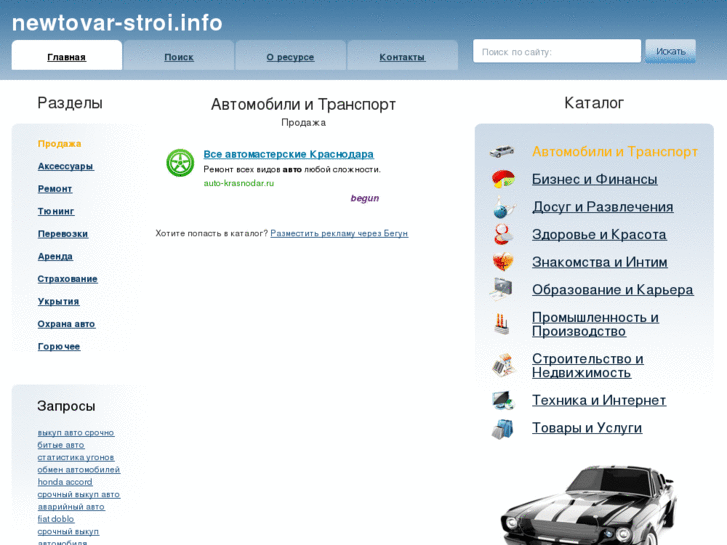Open Разместить рекламу через Бегун link
The image size is (727, 545).
tap(339, 233)
